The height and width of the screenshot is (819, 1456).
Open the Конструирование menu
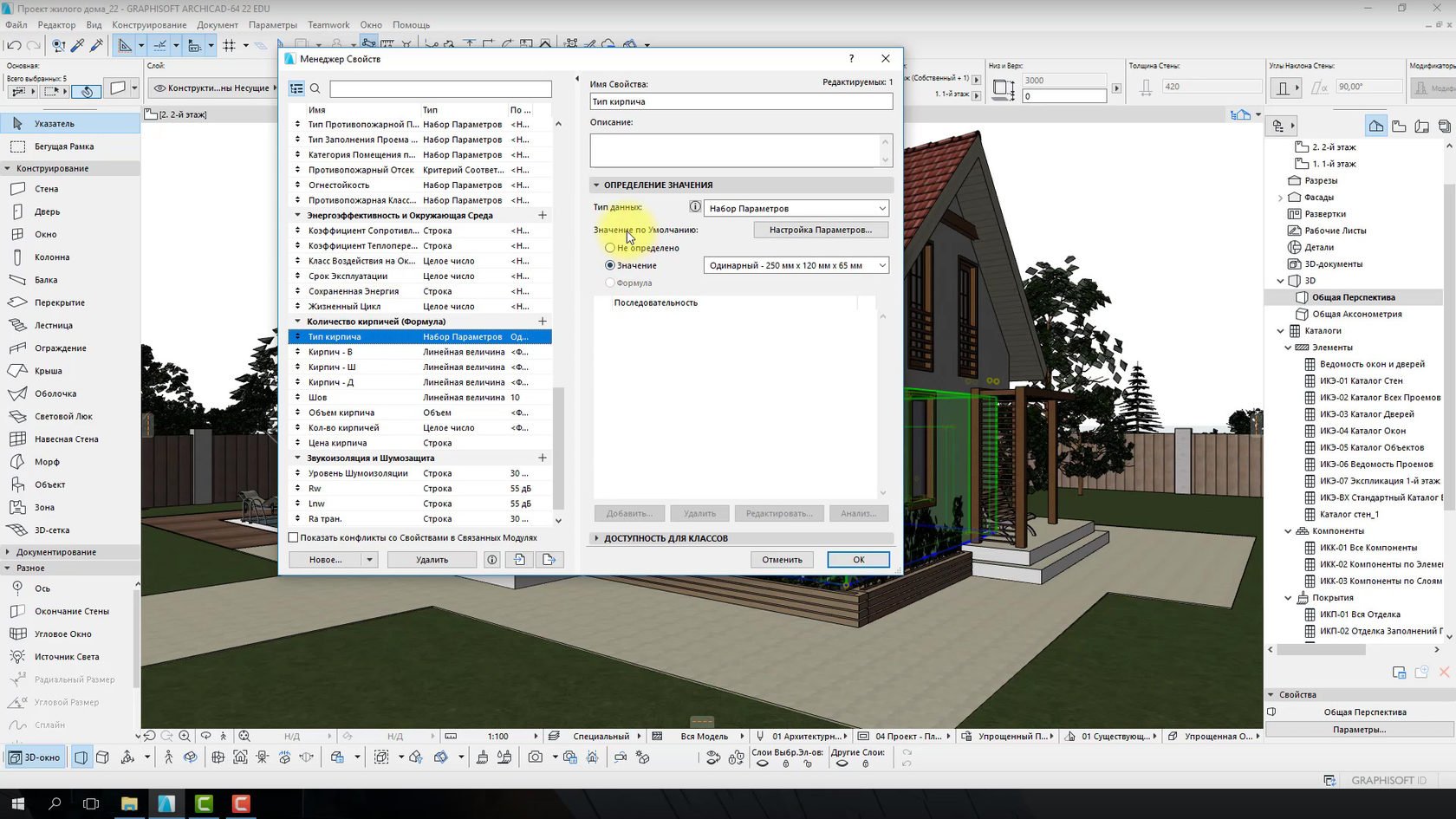(149, 25)
